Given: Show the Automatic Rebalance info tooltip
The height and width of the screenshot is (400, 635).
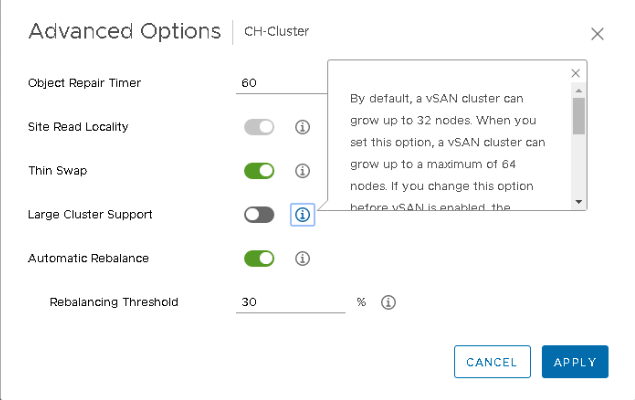Looking at the screenshot, I should point(302,258).
